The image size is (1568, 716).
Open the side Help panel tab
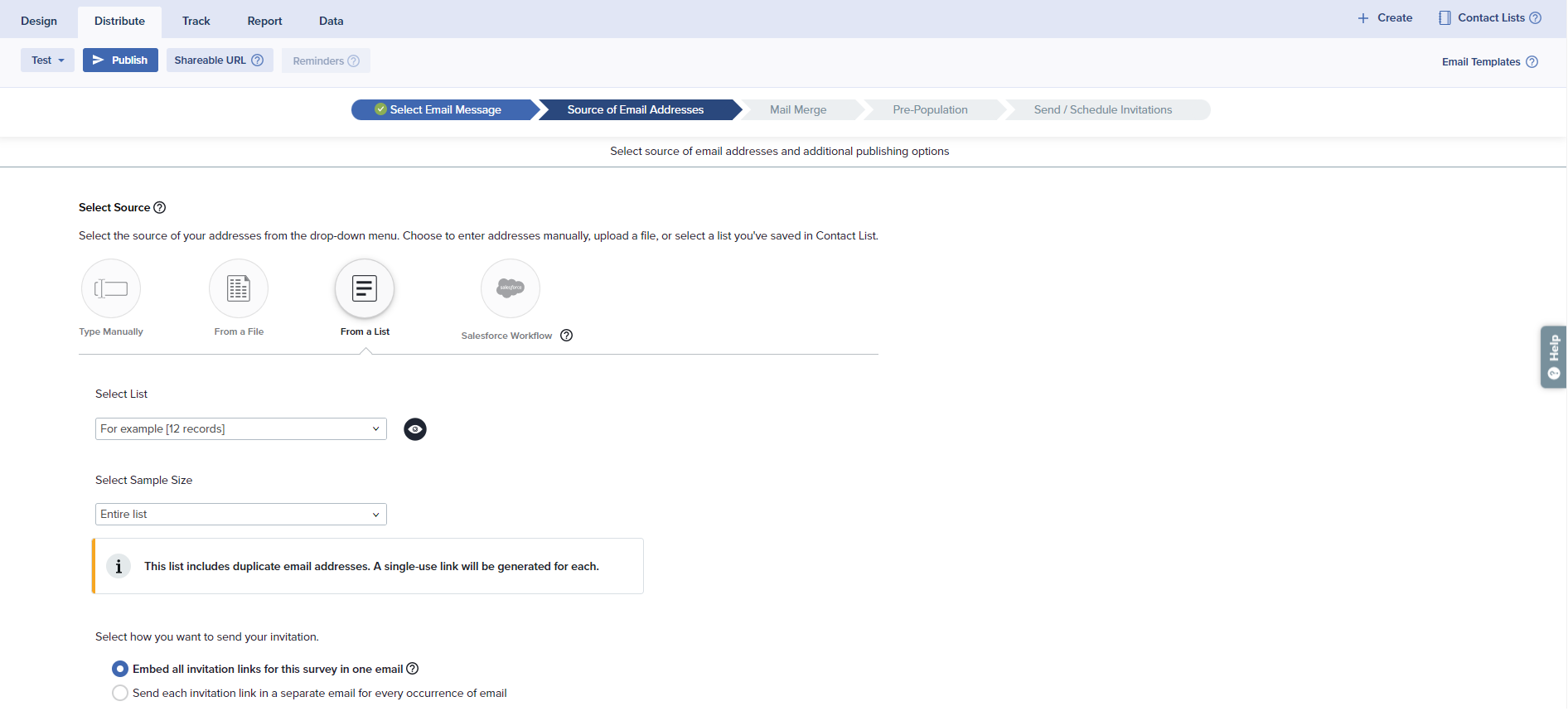(1553, 357)
